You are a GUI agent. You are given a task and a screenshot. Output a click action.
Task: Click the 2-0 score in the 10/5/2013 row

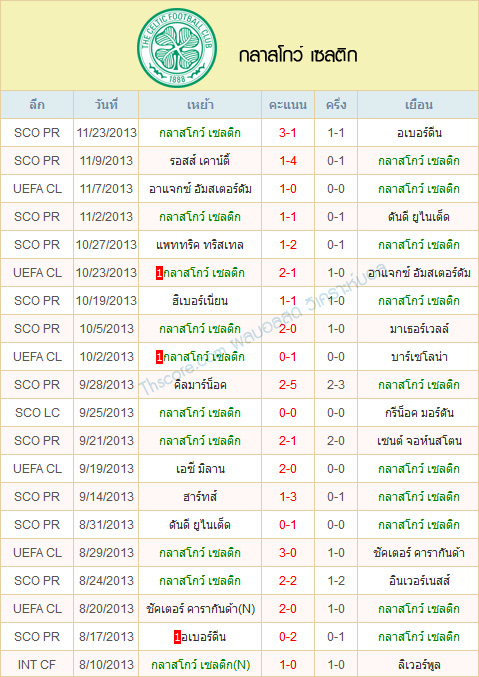point(288,329)
